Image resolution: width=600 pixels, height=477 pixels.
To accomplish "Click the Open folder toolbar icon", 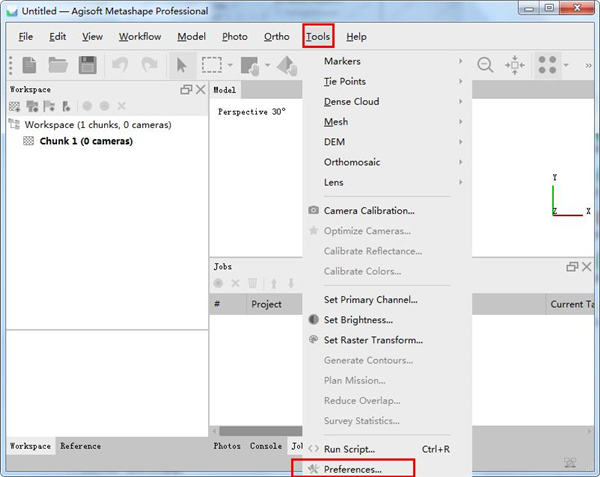I will pyautogui.click(x=58, y=65).
